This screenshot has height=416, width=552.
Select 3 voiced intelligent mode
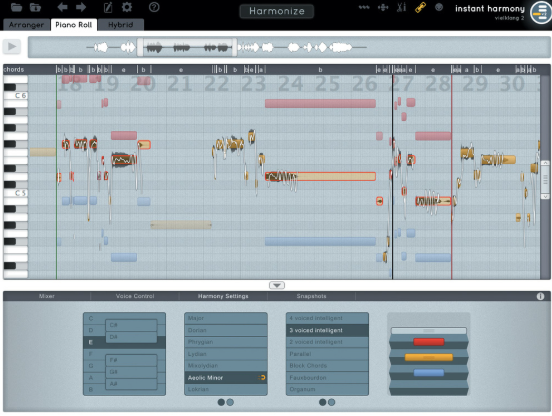327,330
